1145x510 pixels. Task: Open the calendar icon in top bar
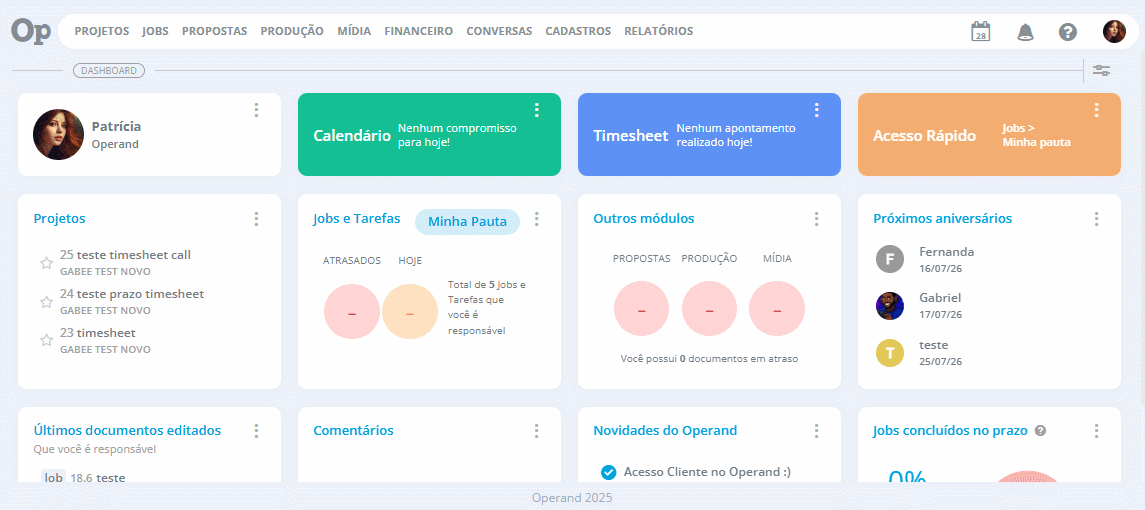980,31
